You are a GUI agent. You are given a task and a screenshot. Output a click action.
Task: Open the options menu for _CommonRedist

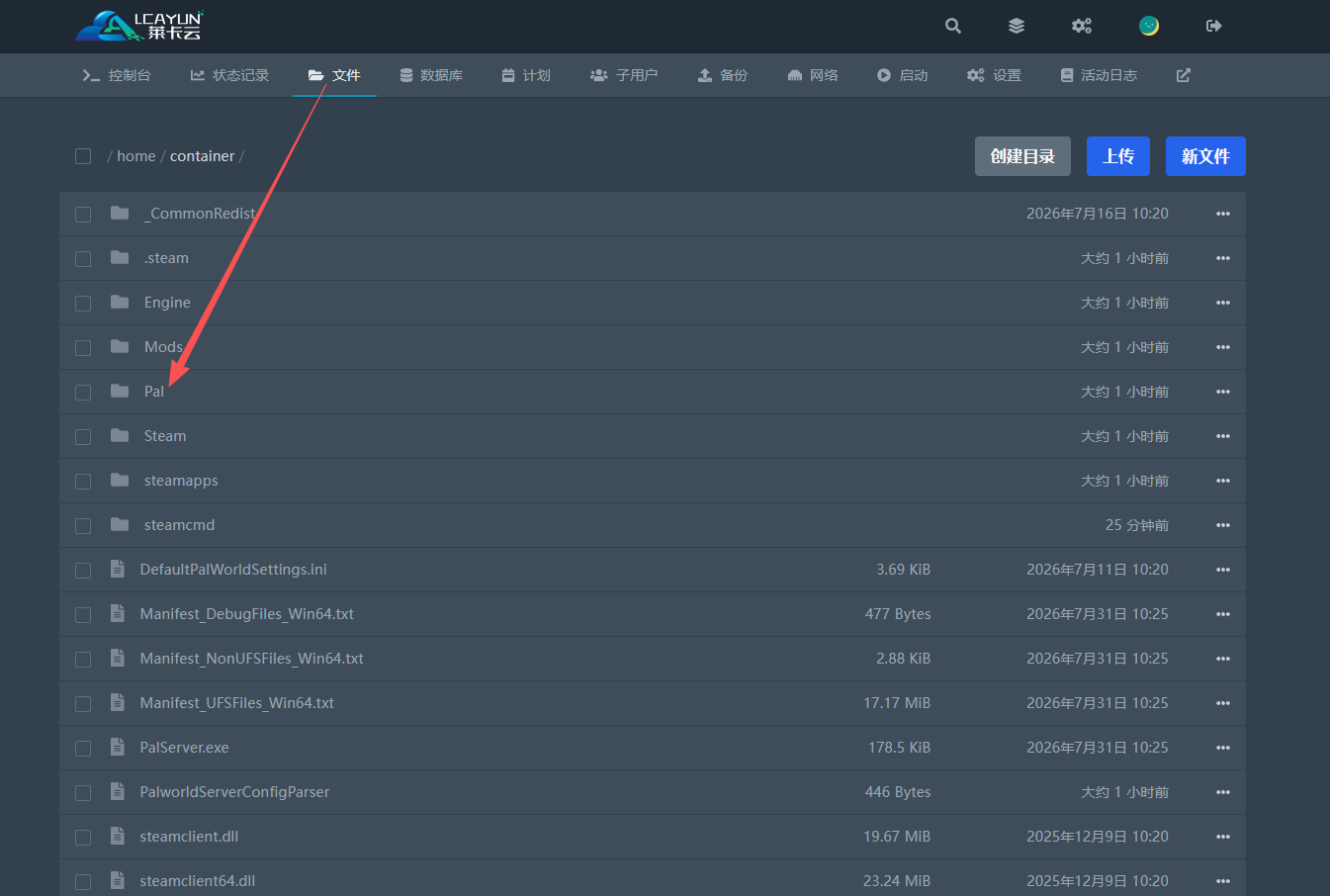click(1223, 214)
